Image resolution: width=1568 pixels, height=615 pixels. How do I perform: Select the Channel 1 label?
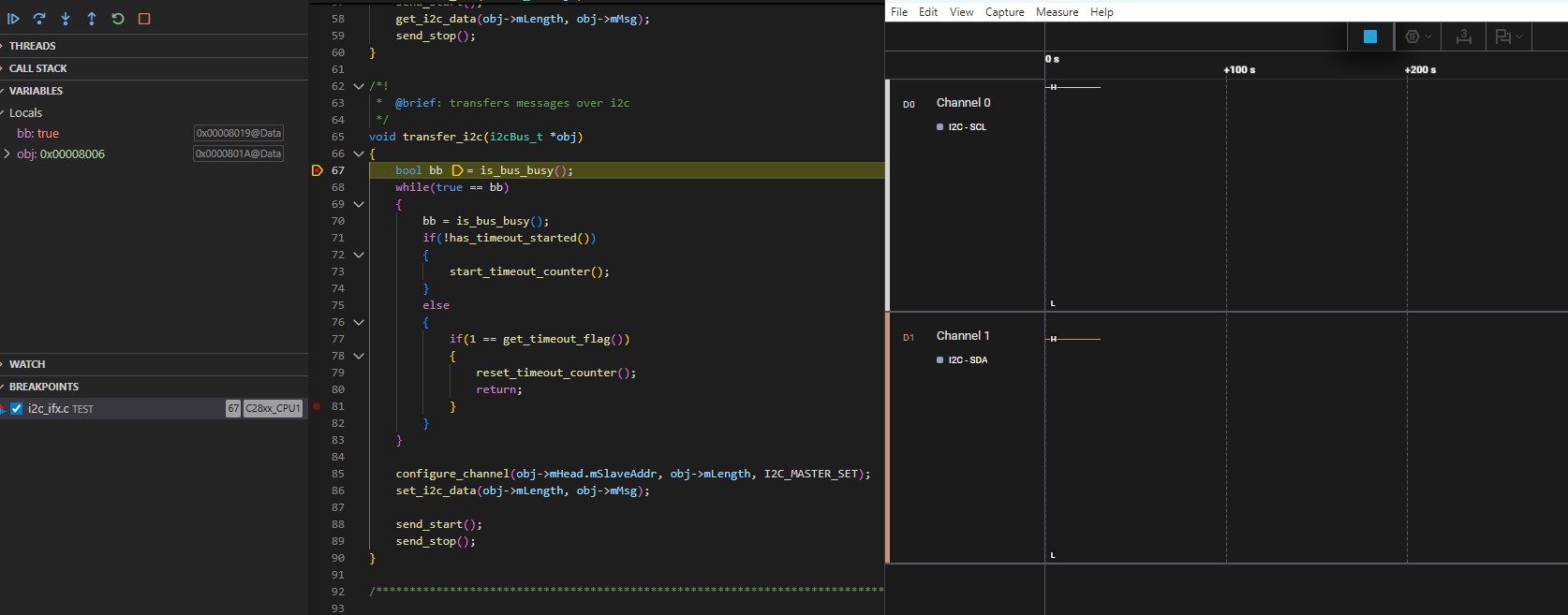pos(963,336)
